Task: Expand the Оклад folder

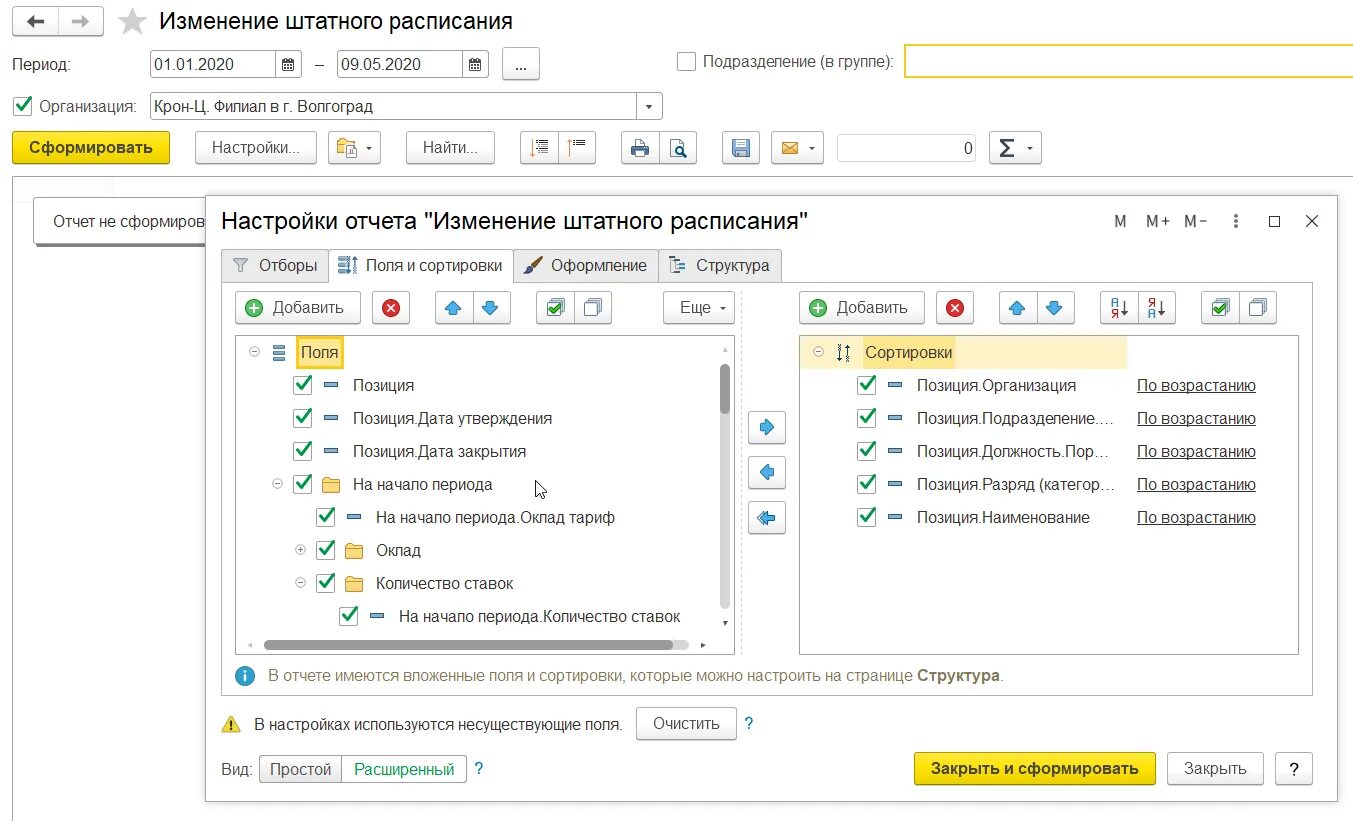Action: 300,550
